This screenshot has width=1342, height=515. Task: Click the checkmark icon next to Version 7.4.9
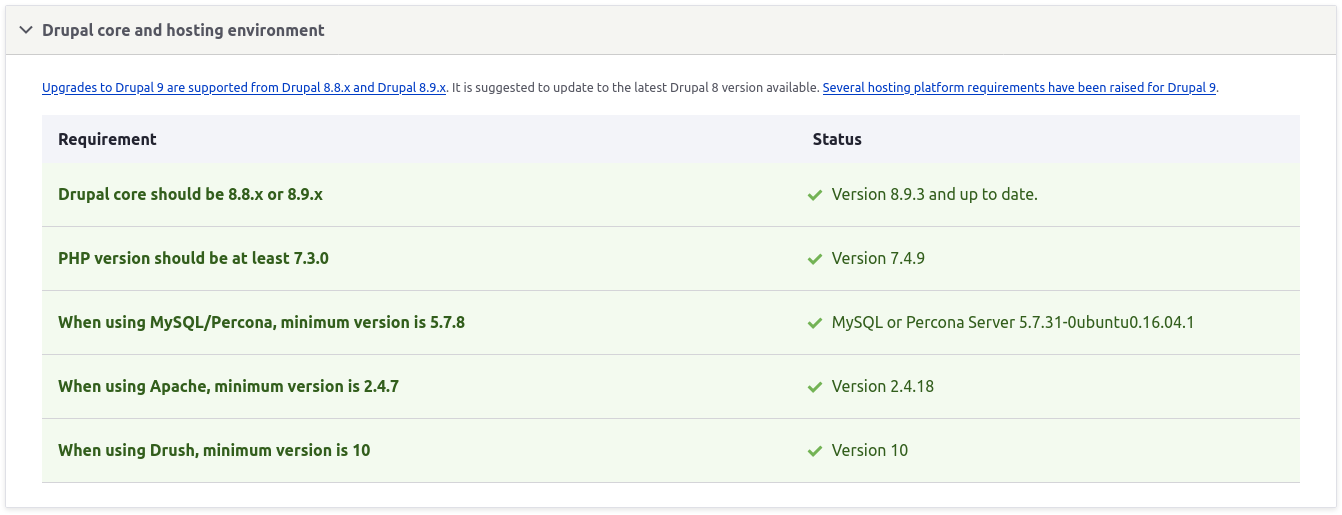814,259
